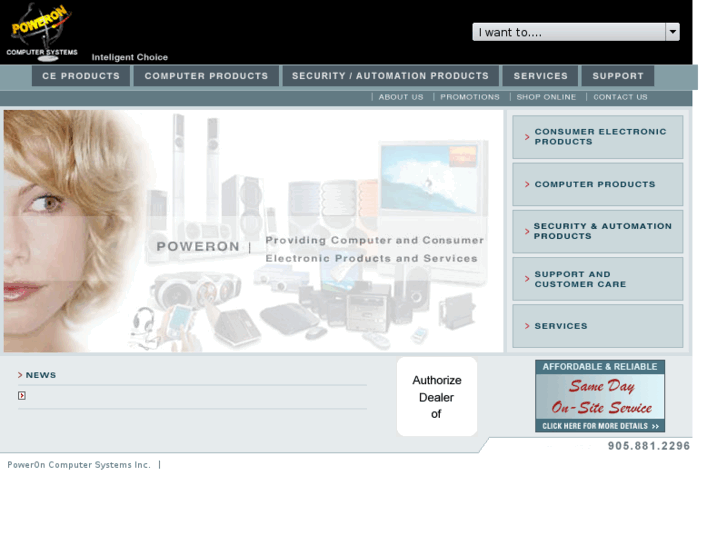Open the Support menu tab
The image size is (727, 545).
[618, 76]
